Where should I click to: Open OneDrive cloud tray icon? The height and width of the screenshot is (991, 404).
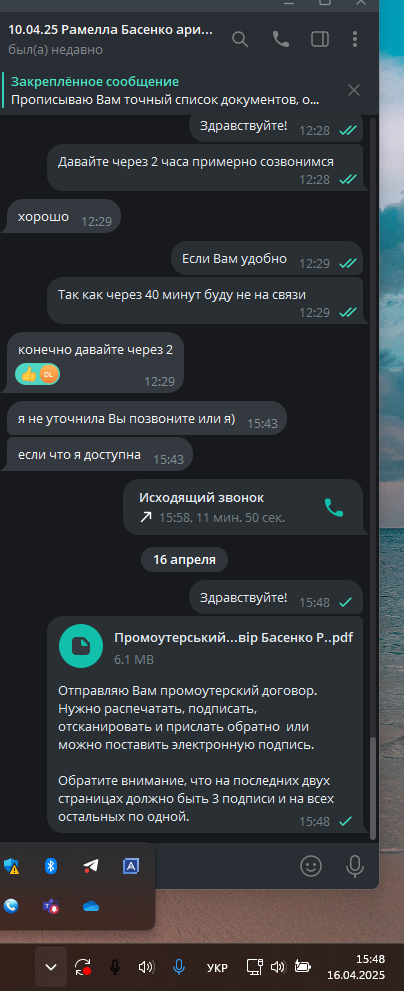click(x=91, y=906)
